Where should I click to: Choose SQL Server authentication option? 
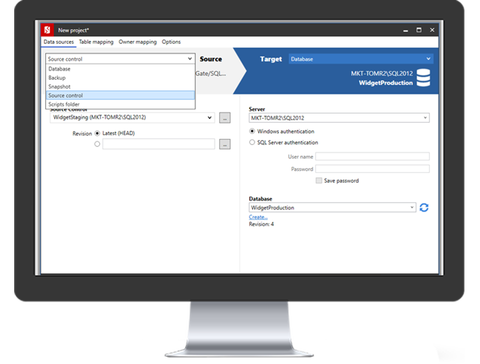click(252, 142)
